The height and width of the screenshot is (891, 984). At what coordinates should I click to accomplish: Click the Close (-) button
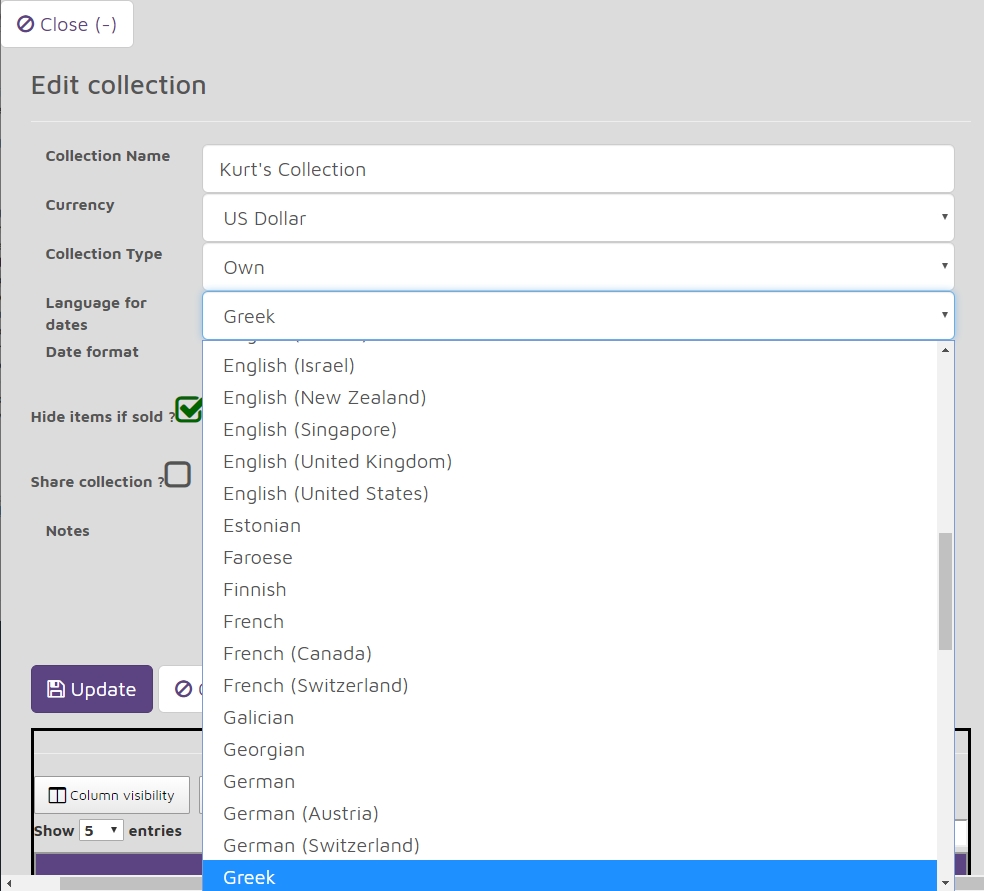67,24
